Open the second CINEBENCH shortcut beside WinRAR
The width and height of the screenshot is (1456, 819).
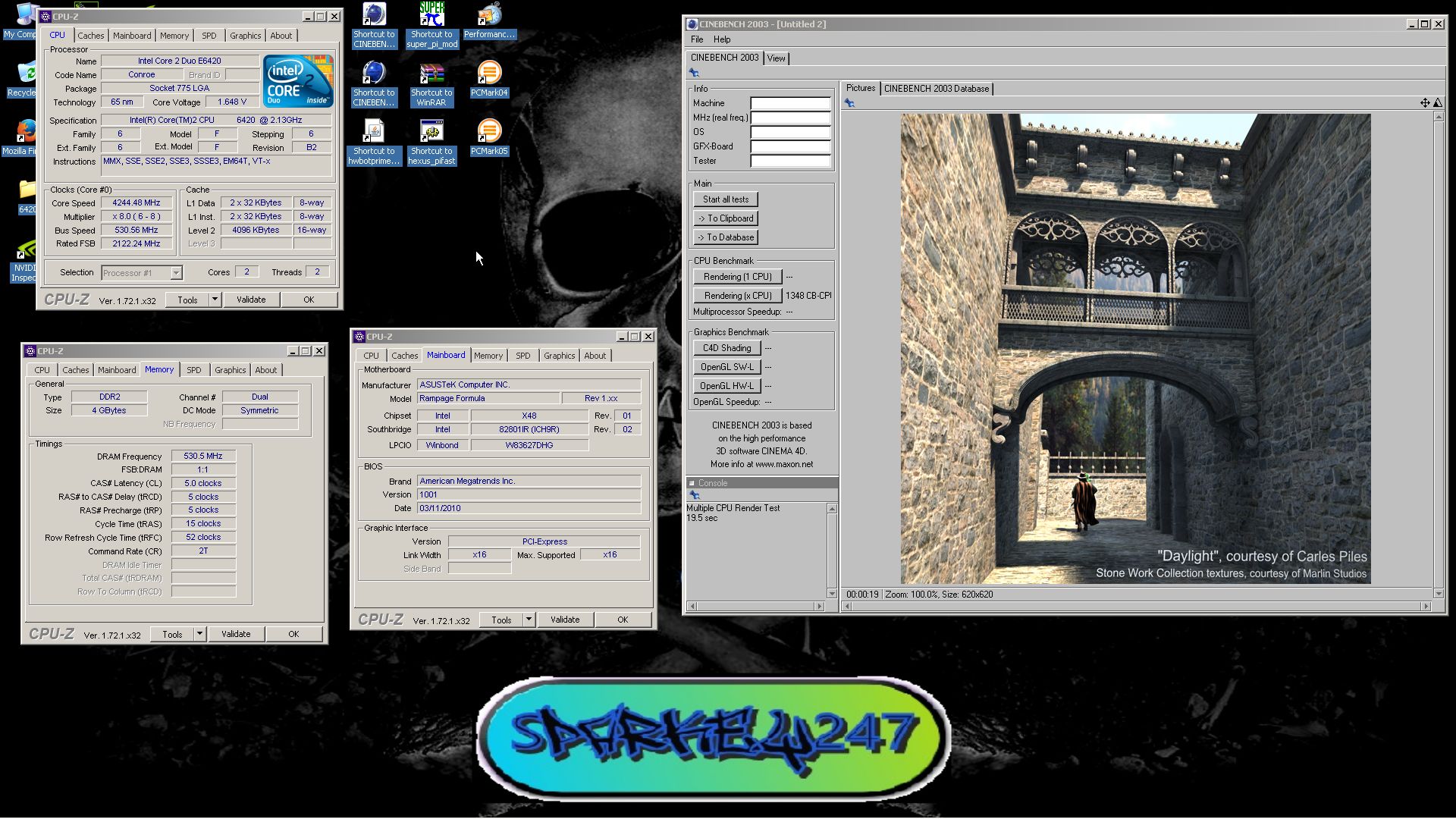pos(374,84)
